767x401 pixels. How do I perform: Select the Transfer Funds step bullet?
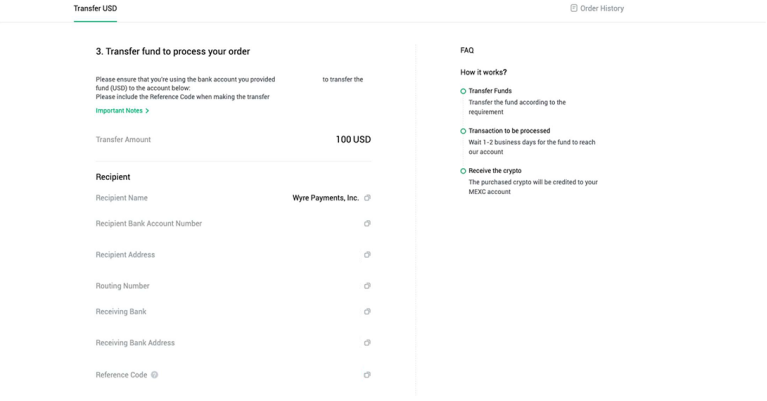tap(463, 91)
